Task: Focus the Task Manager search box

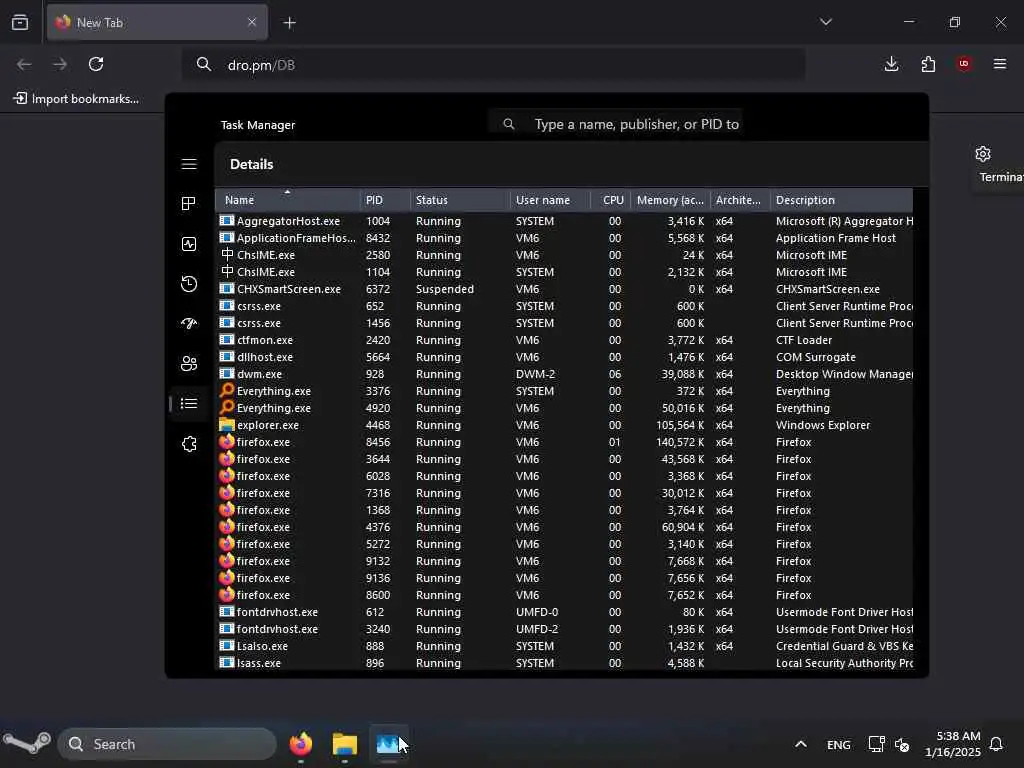Action: coord(615,124)
